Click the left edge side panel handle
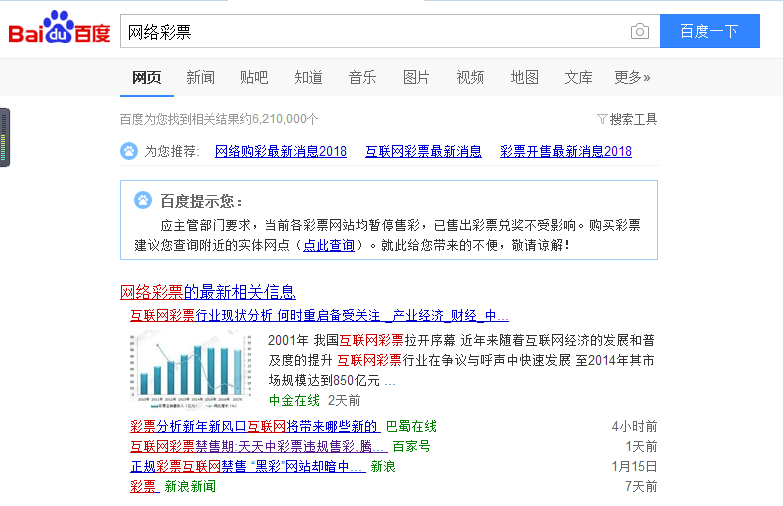783x506 pixels. pyautogui.click(x=4, y=137)
